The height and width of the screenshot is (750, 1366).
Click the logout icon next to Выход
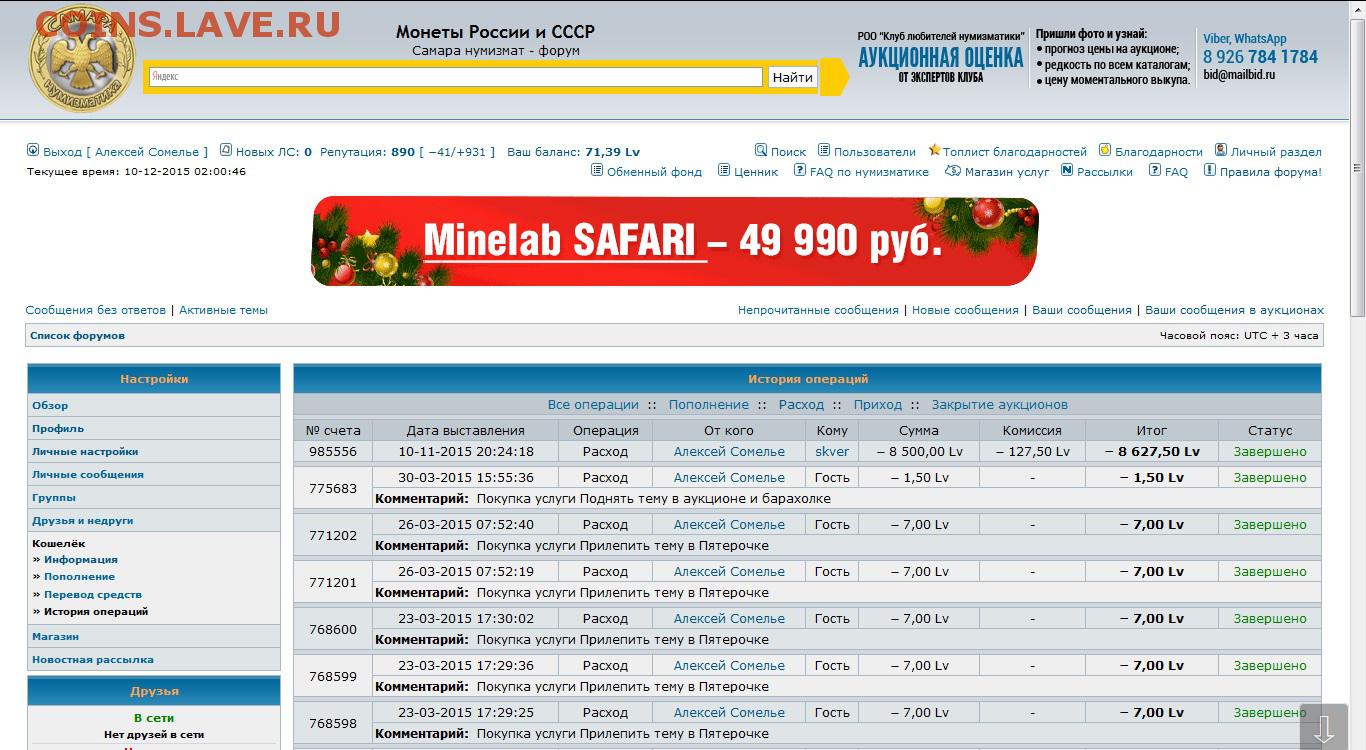pyautogui.click(x=32, y=150)
